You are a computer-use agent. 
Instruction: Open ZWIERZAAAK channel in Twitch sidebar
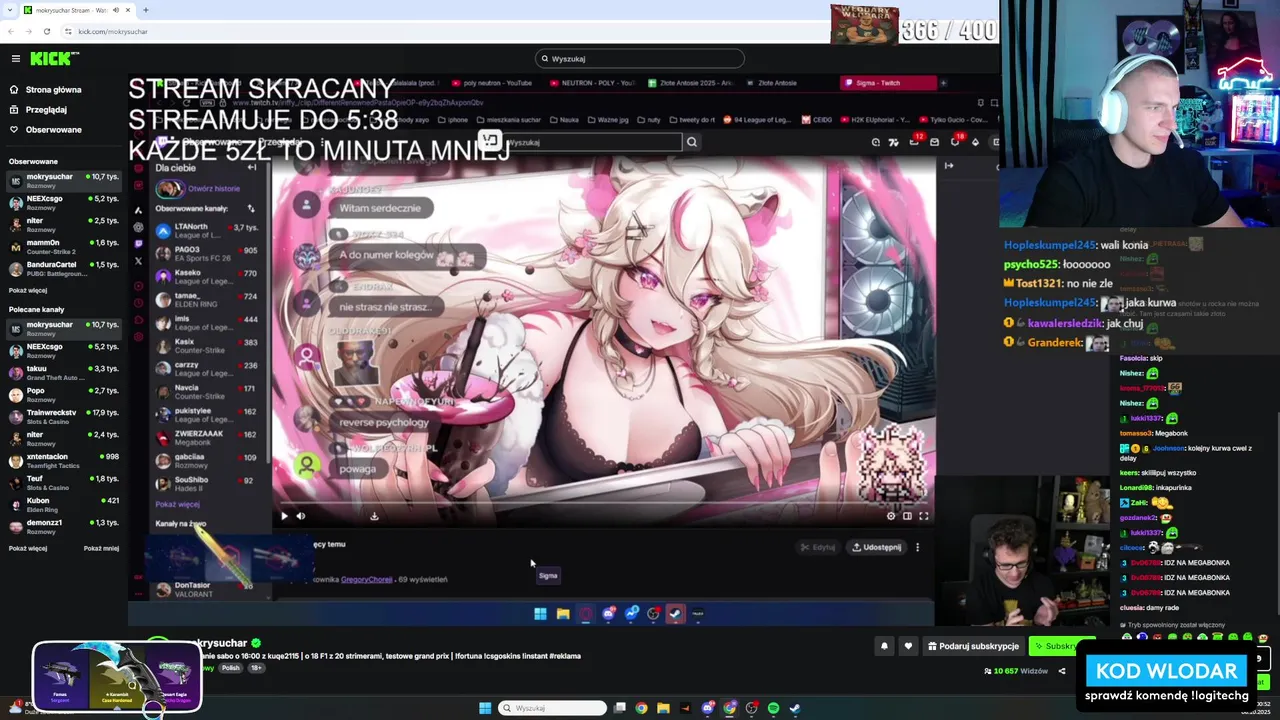coord(207,438)
